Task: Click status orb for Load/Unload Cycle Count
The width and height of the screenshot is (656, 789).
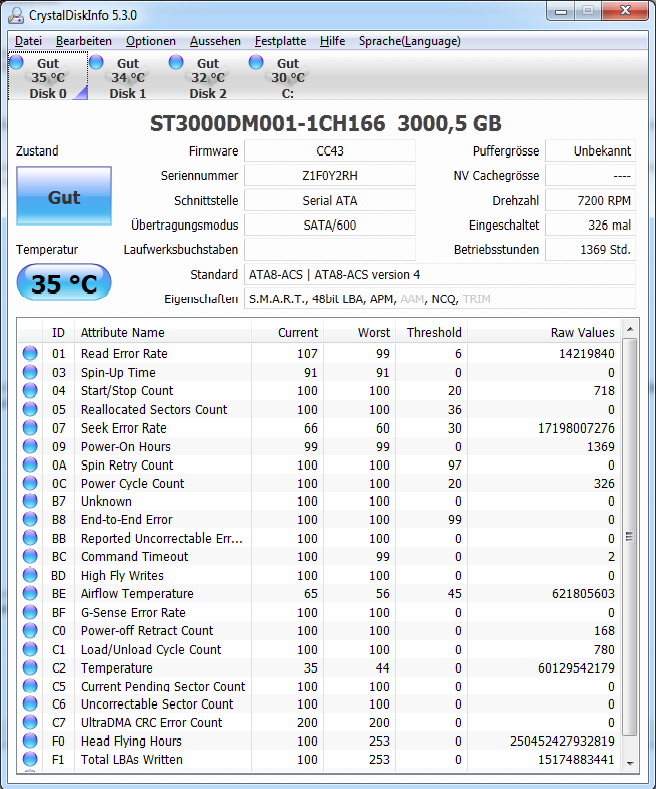Action: click(30, 649)
